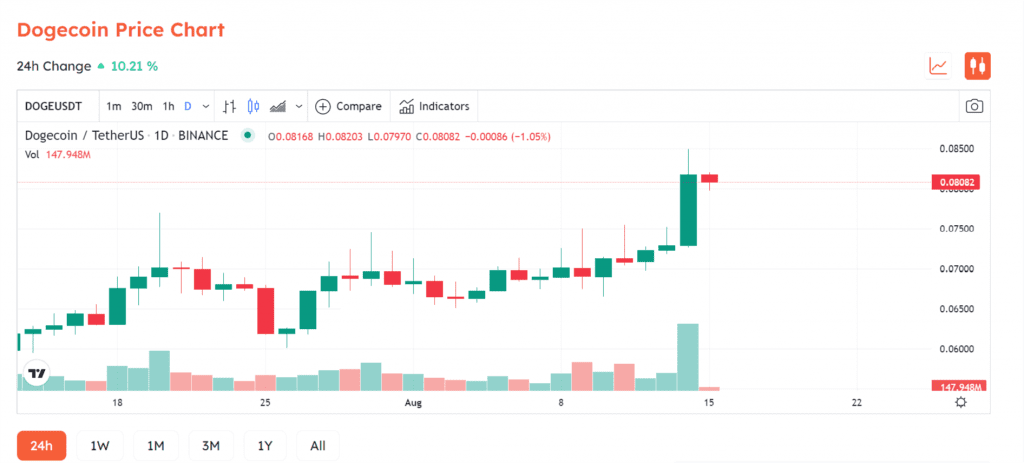
Task: Click the 15 date axis label
Action: pyautogui.click(x=709, y=403)
